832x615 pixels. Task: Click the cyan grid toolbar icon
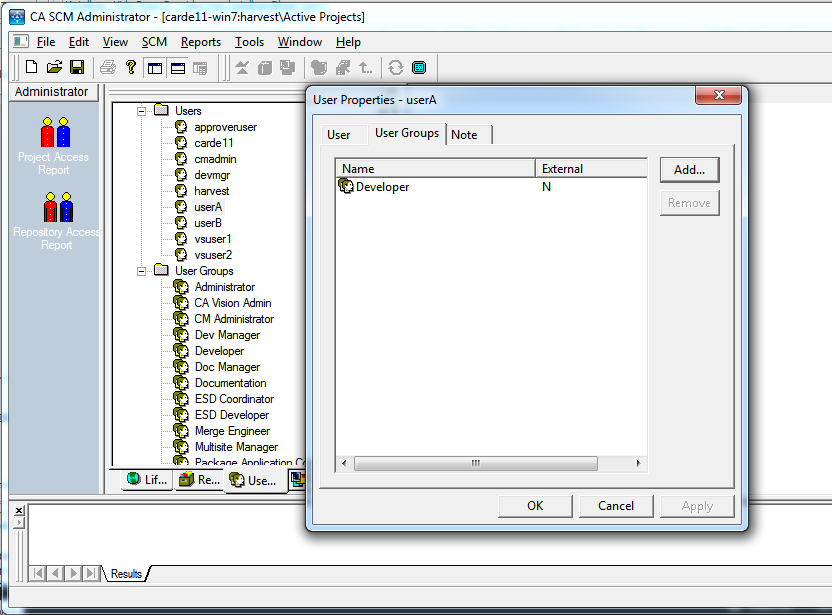click(419, 67)
